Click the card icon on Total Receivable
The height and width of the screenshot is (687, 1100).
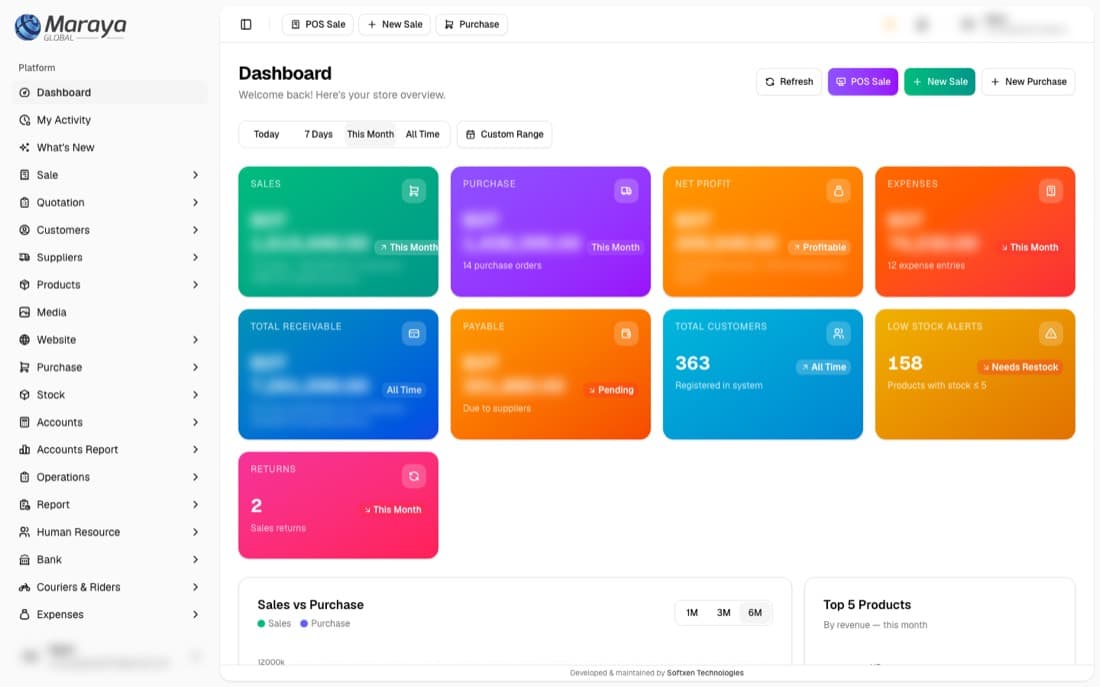pyautogui.click(x=414, y=333)
